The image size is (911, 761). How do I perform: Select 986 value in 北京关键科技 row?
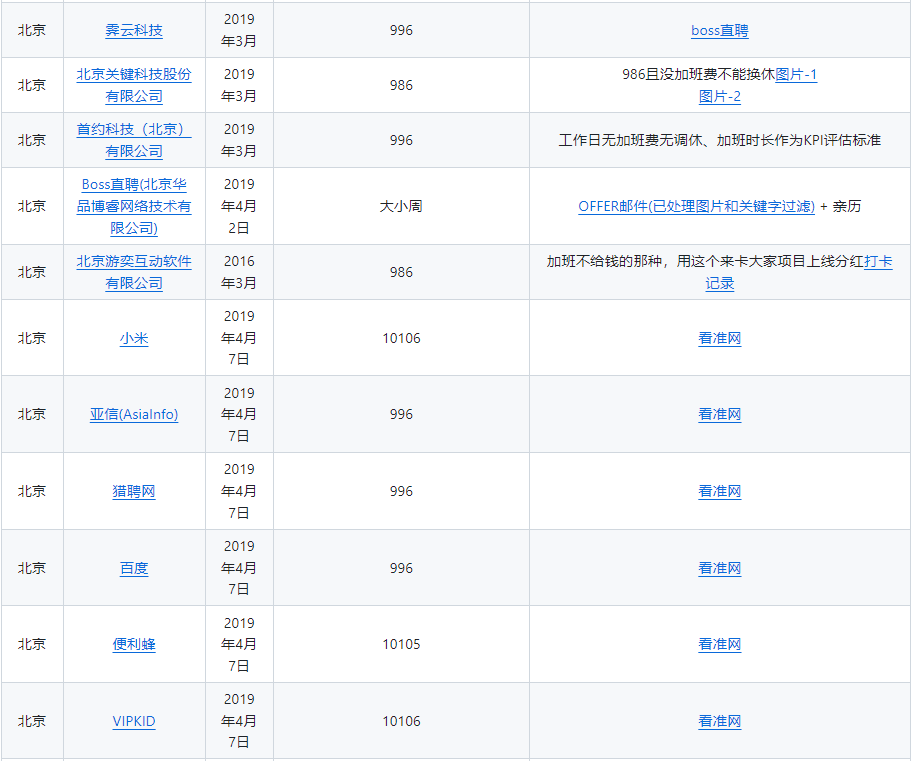pyautogui.click(x=401, y=85)
